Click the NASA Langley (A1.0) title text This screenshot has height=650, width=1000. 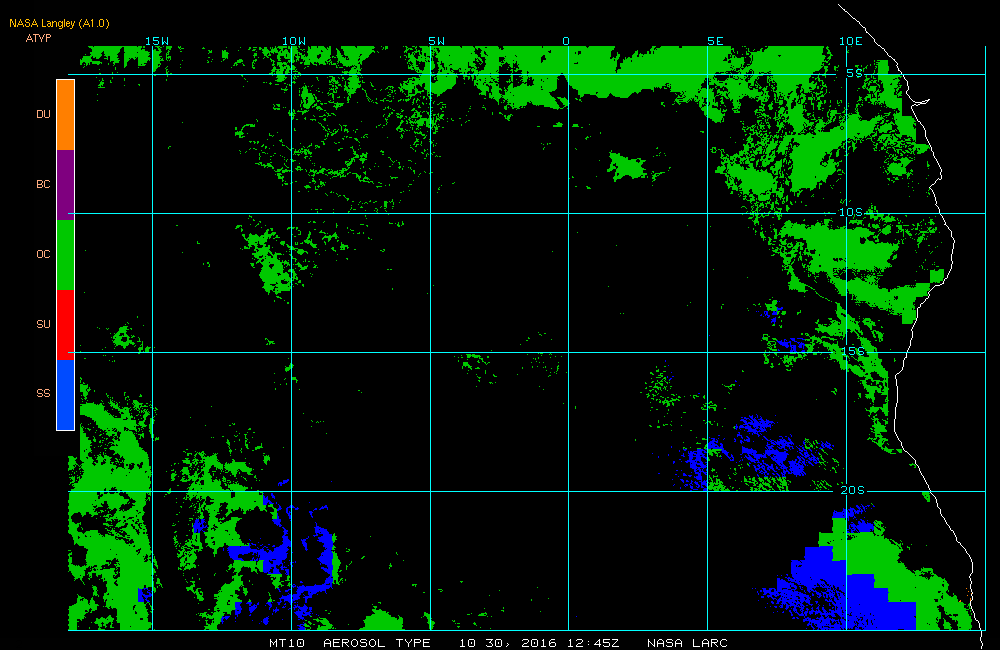coord(59,24)
